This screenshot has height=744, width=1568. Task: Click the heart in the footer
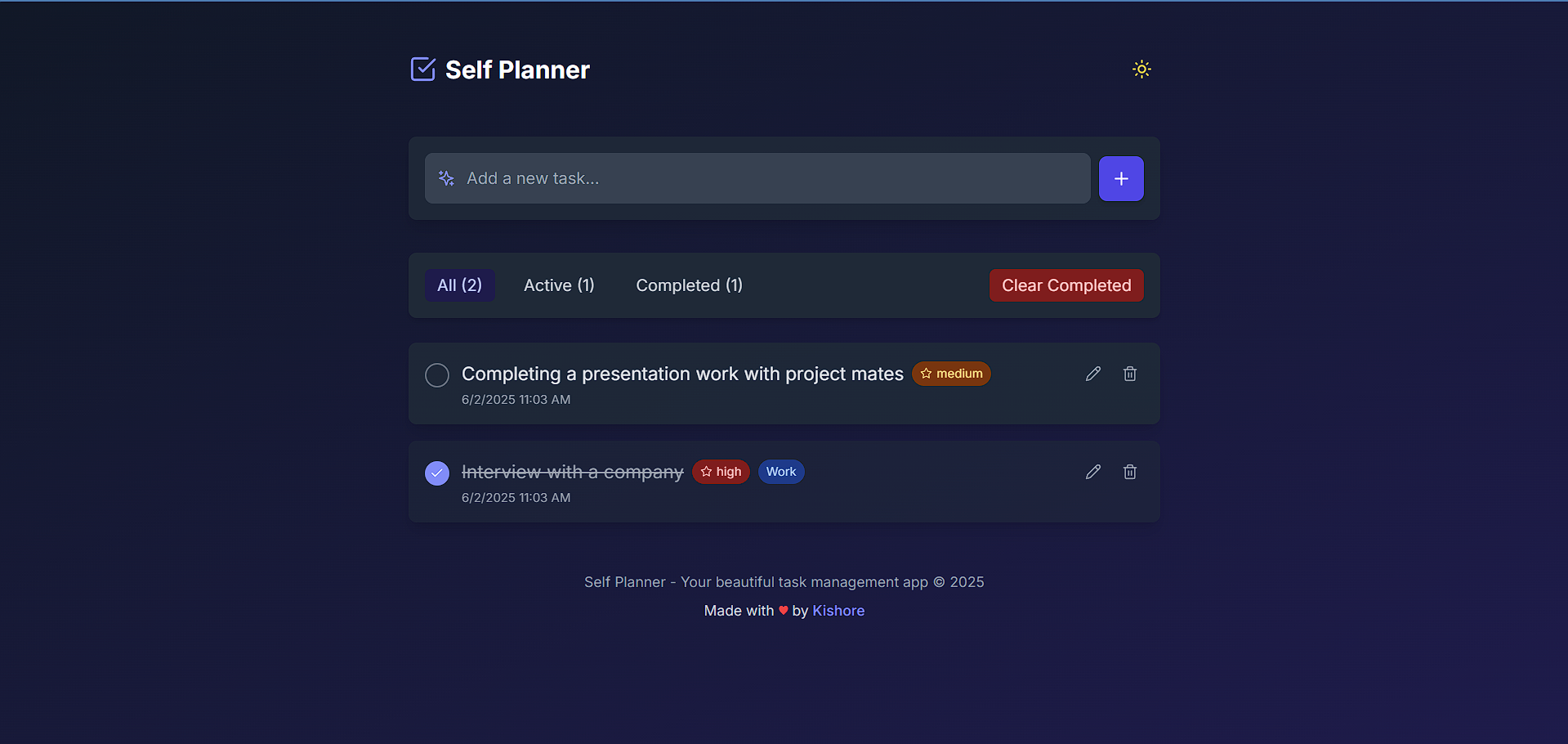784,610
